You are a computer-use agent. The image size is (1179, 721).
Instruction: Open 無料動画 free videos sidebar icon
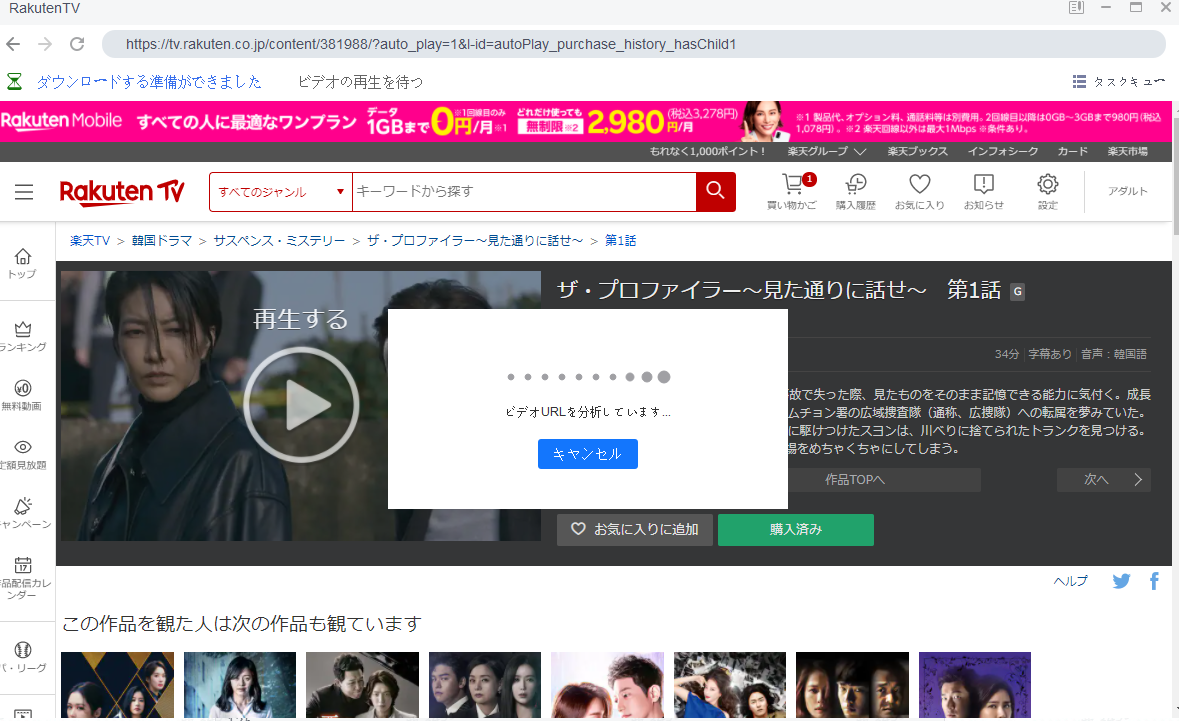point(23,395)
